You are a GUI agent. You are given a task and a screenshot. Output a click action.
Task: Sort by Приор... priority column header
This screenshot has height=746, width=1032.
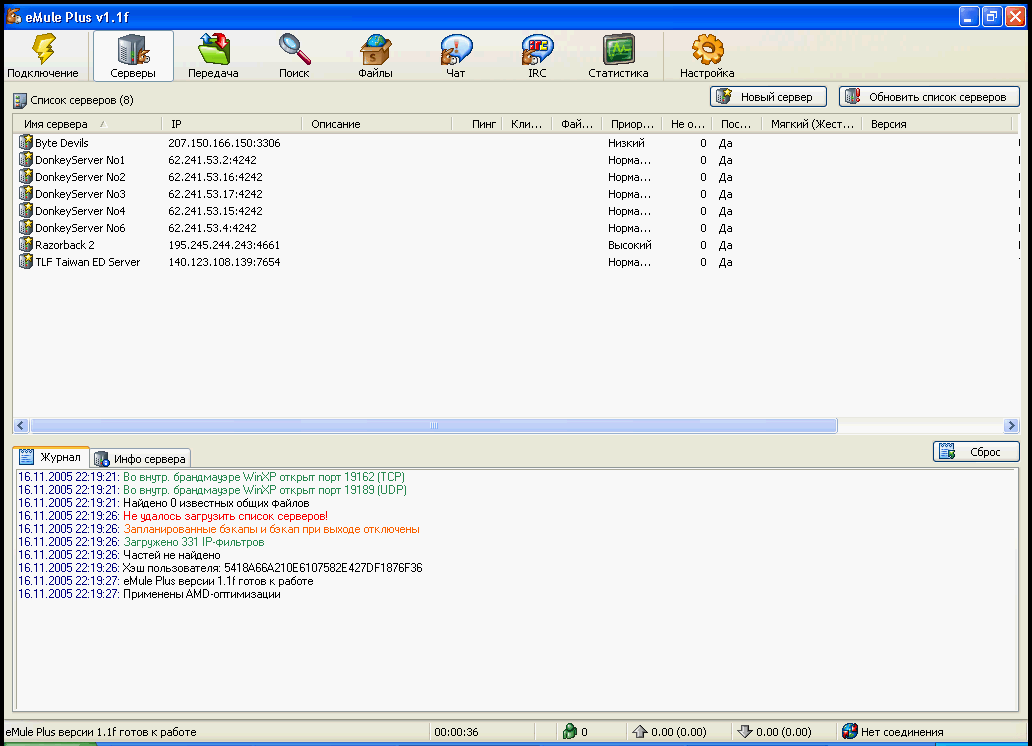[632, 124]
